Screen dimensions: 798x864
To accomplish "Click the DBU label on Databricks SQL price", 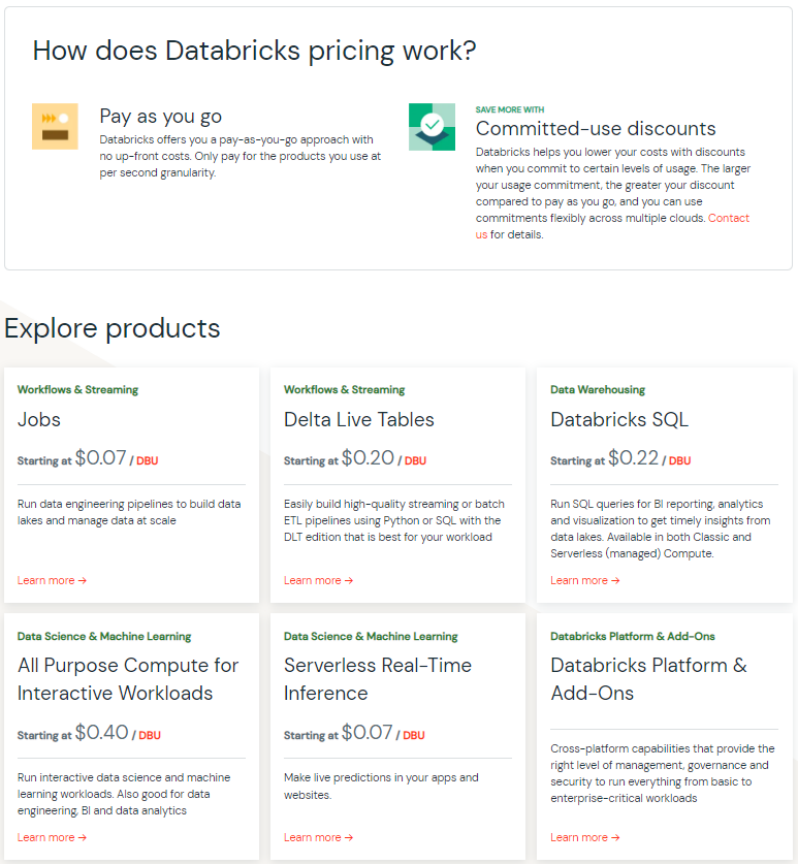I will click(680, 461).
